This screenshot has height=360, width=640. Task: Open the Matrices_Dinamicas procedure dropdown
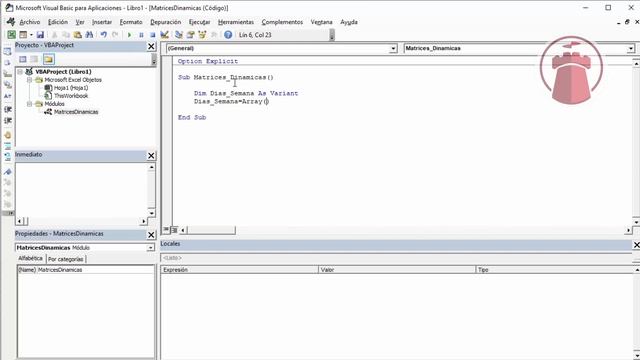(631, 49)
